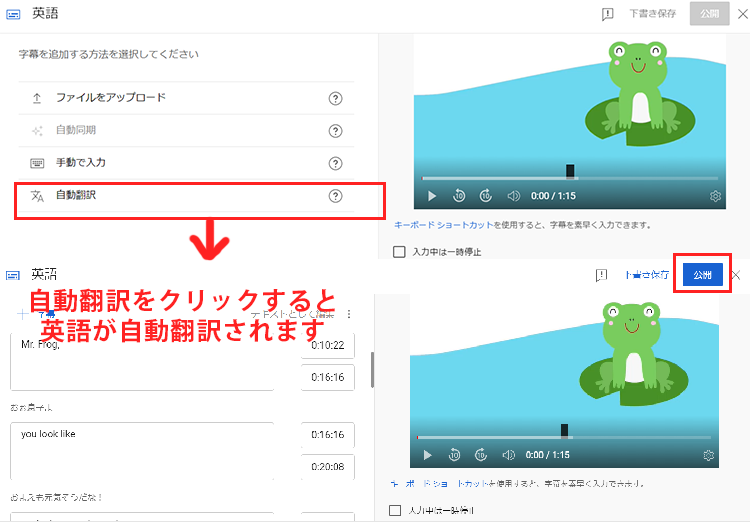The image size is (750, 522).
Task: Choose 手動で入力 option
Action: pyautogui.click(x=187, y=163)
